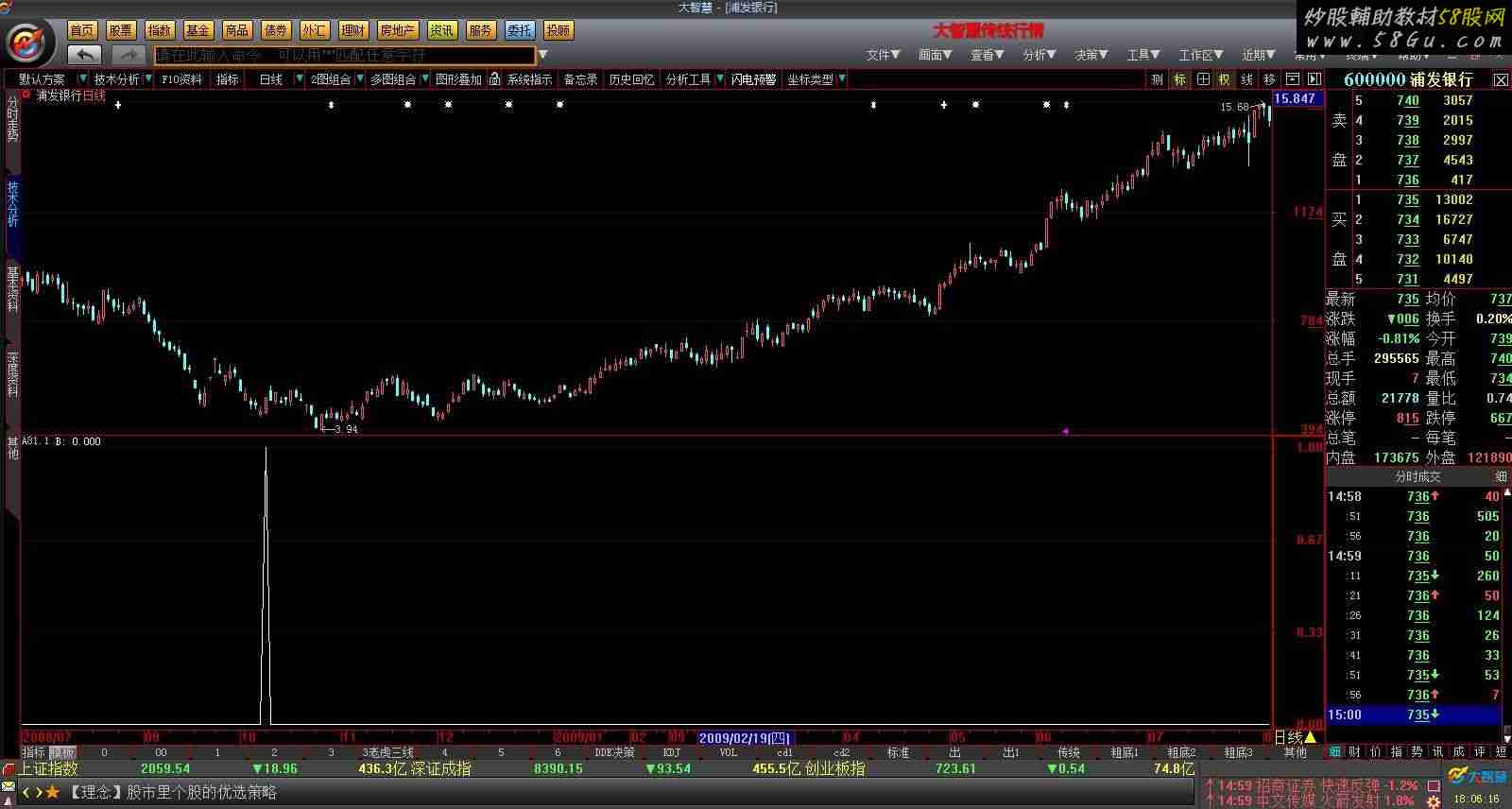Open the 股市里个股的优选策略 news headline
The width and height of the screenshot is (1512, 809).
point(201,792)
